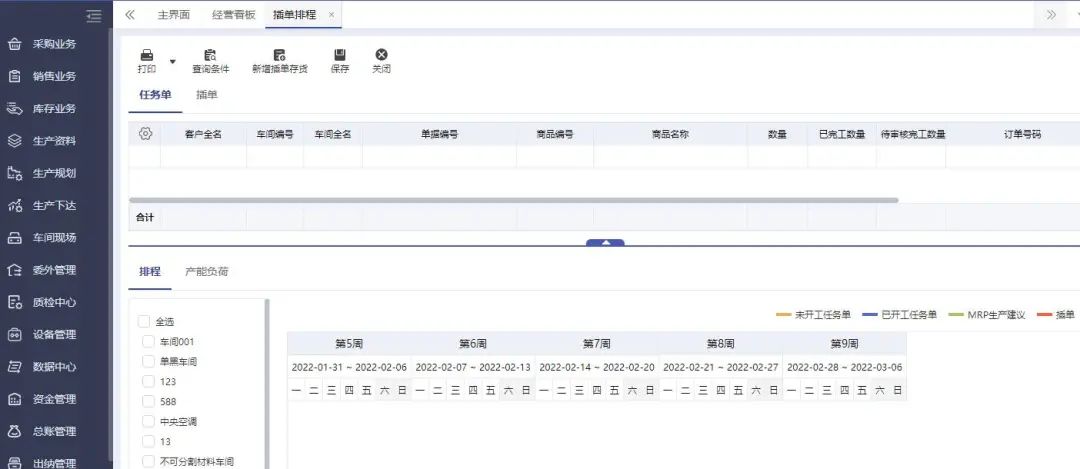Image resolution: width=1080 pixels, height=469 pixels.
Task: Switch to the 插单 tab
Action: pos(207,95)
